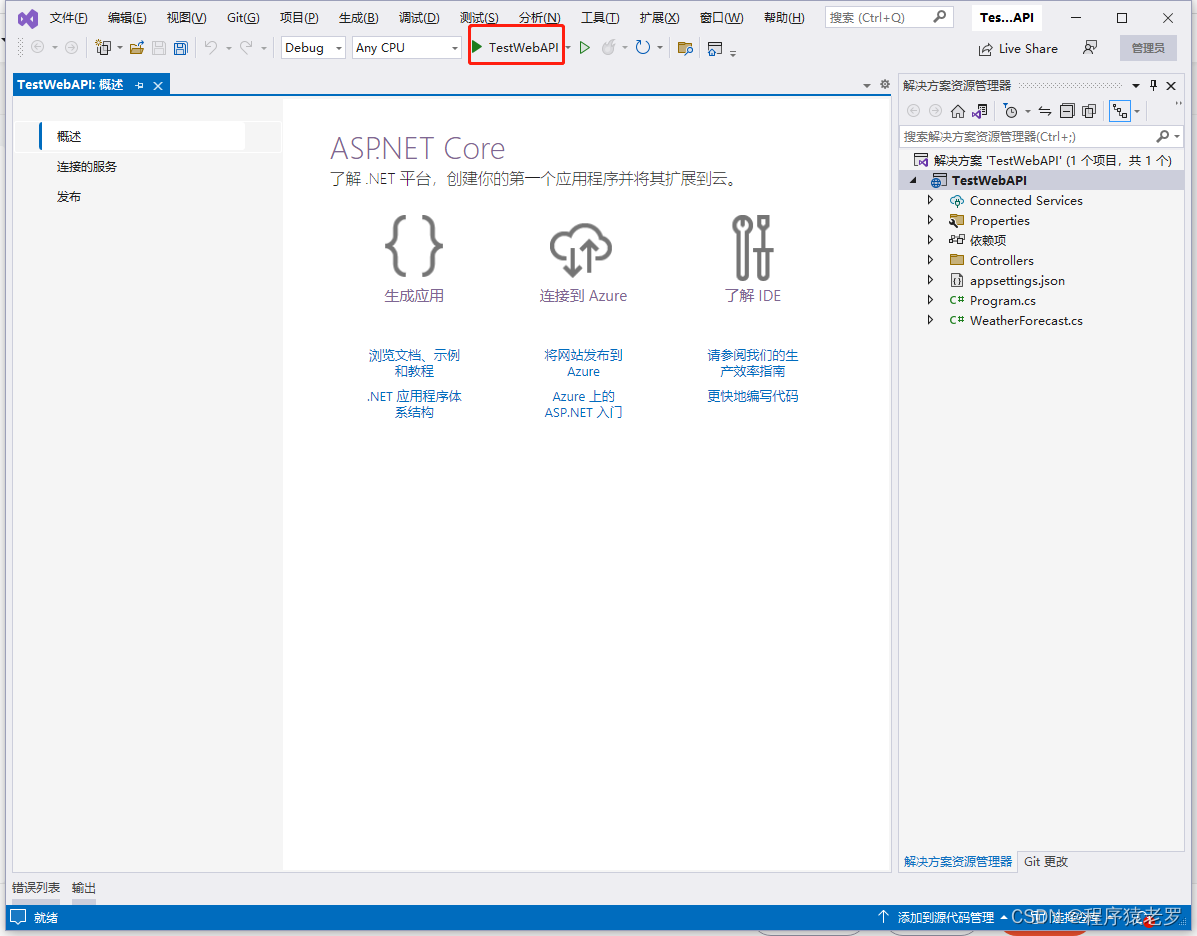
Task: Click the Collapse All icon in Solution Explorer
Action: coord(1067,111)
